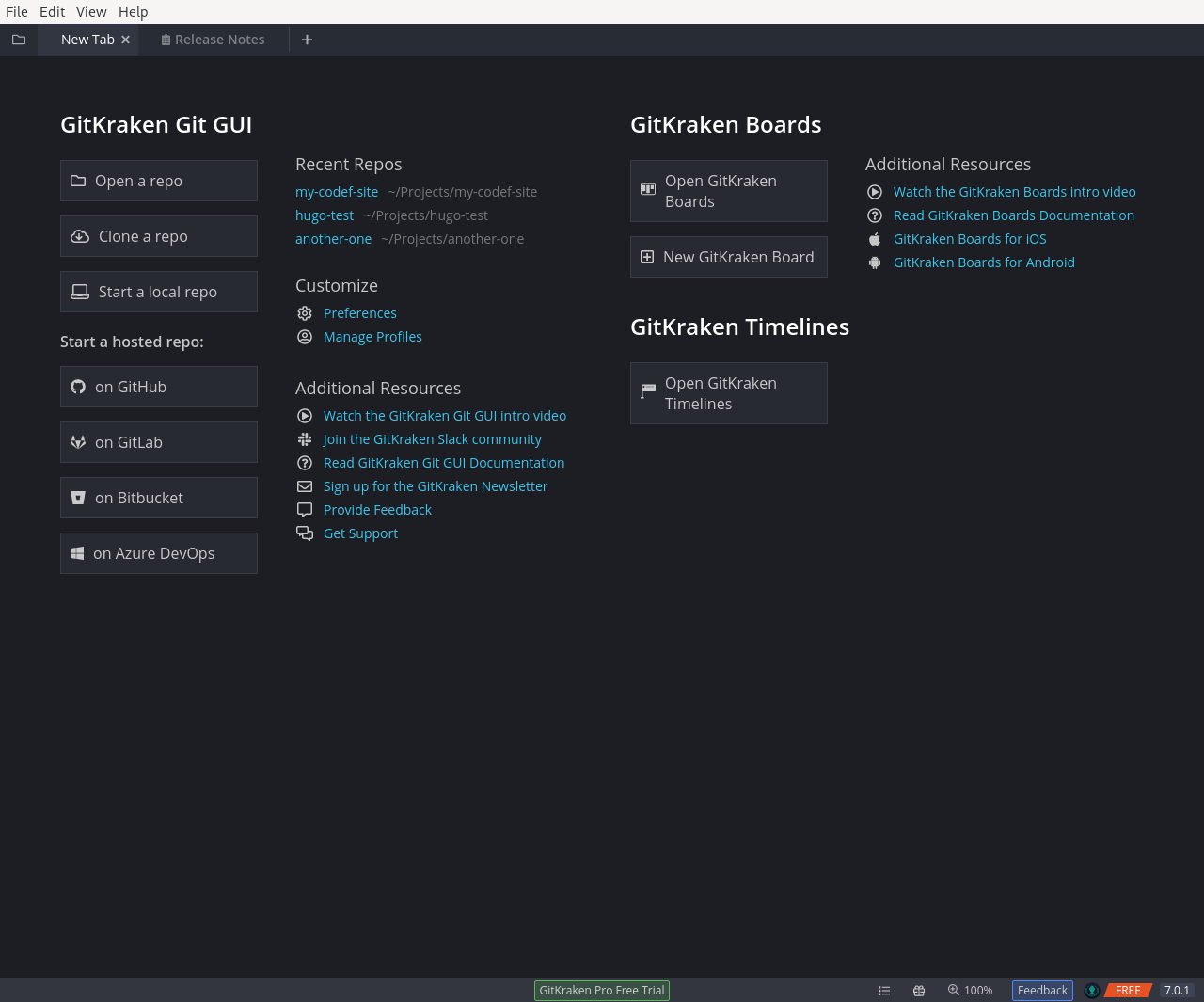Image resolution: width=1204 pixels, height=1002 pixels.
Task: Click the Clone a repo button
Action: (159, 236)
